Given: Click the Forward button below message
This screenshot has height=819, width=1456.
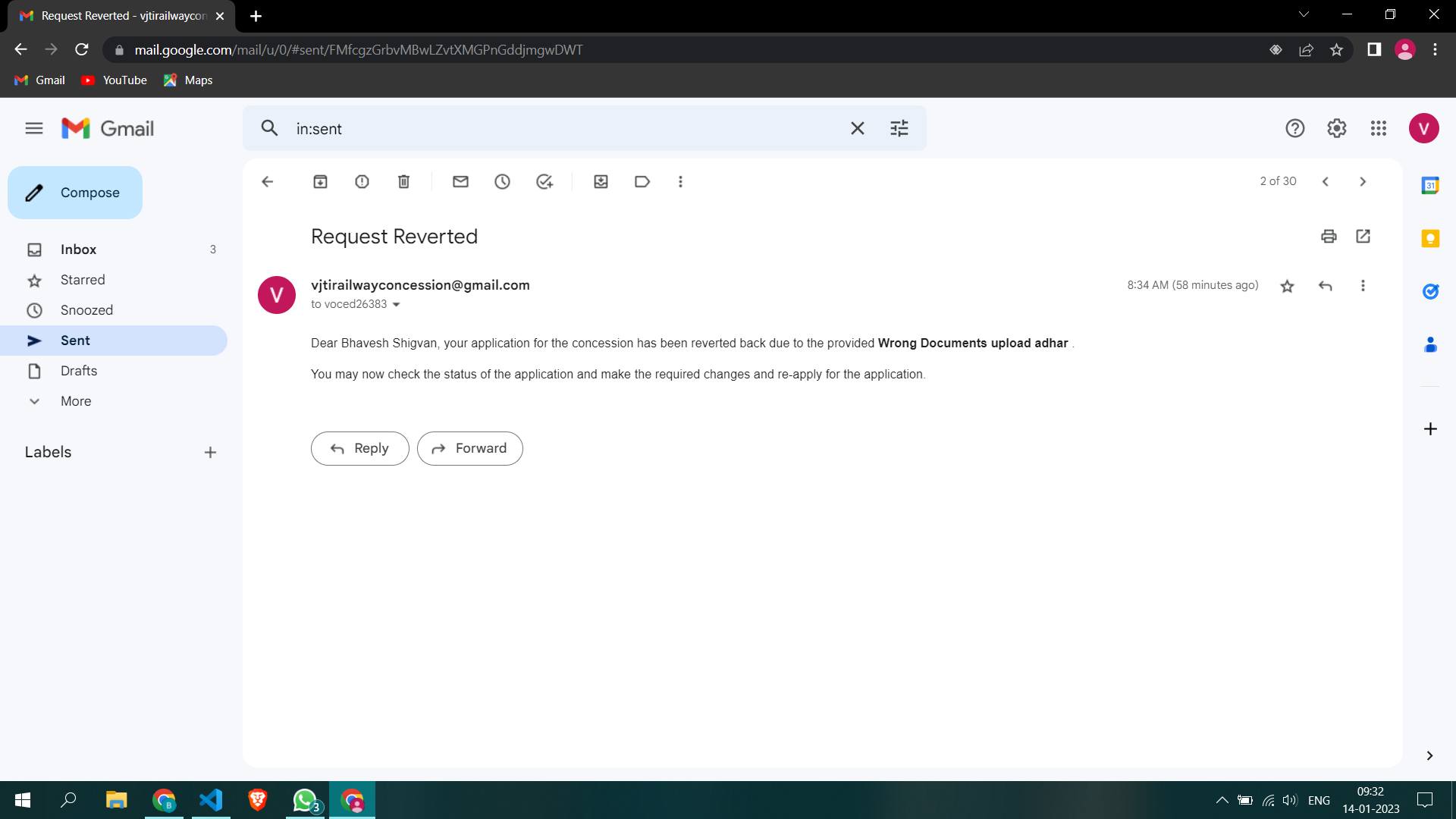Looking at the screenshot, I should [x=469, y=449].
